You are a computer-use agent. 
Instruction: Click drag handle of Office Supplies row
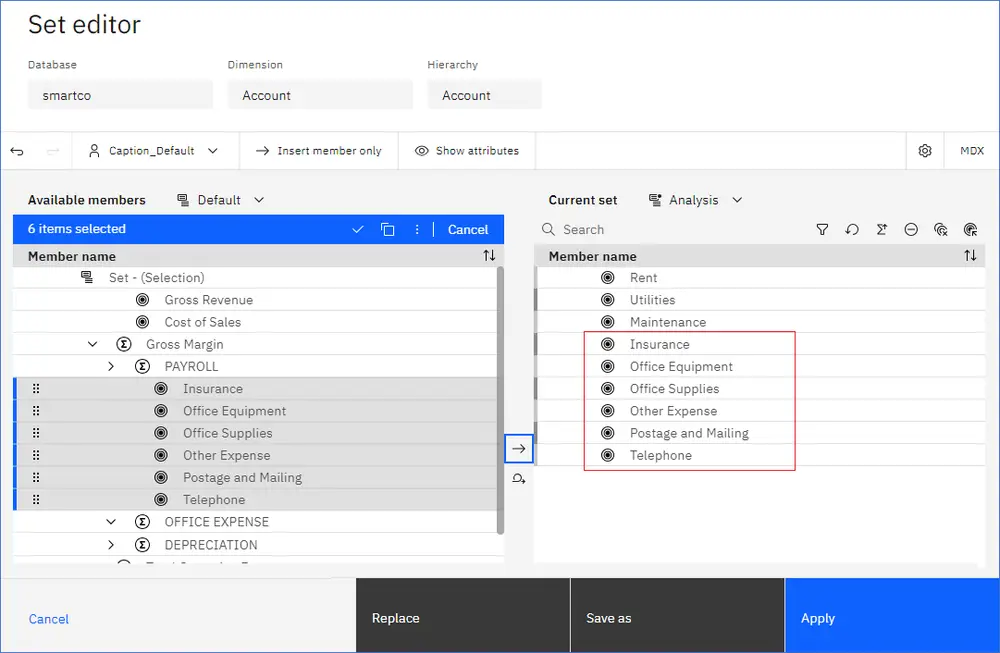point(36,434)
